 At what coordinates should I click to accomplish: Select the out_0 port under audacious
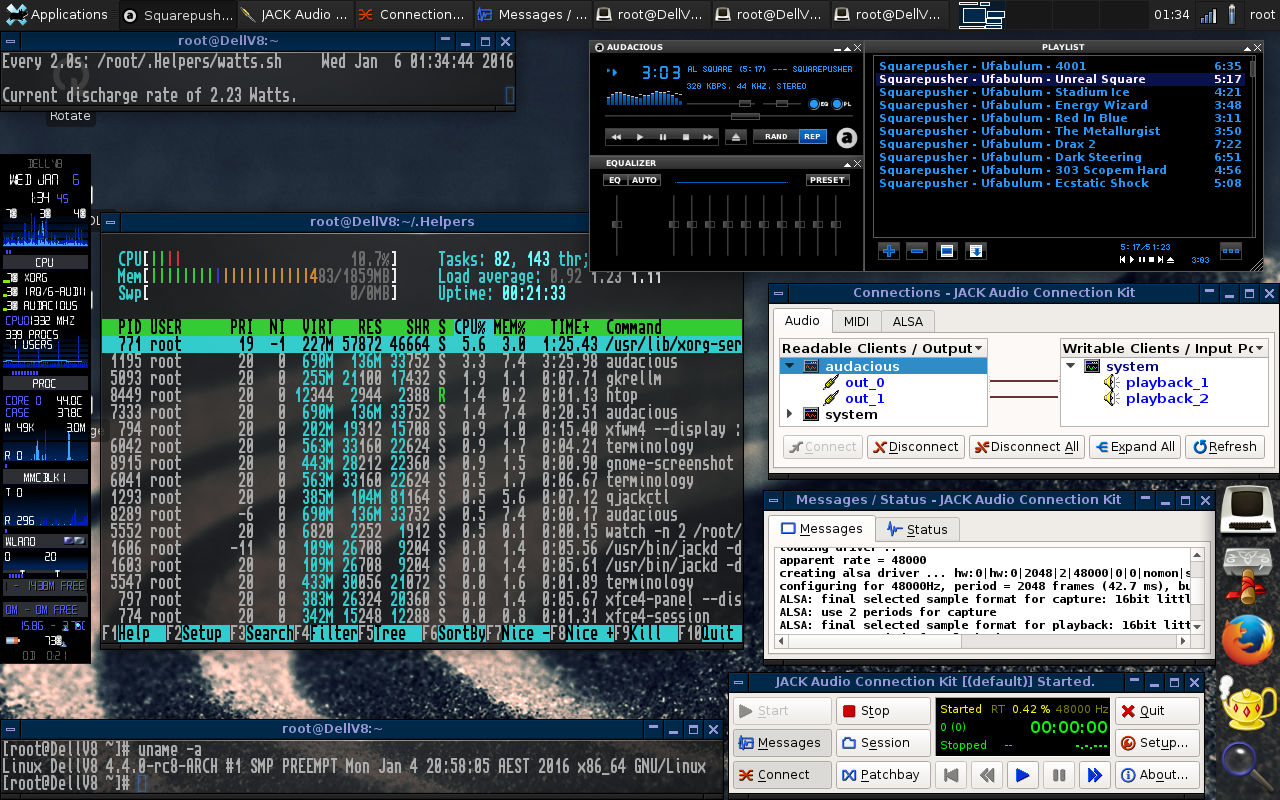864,382
